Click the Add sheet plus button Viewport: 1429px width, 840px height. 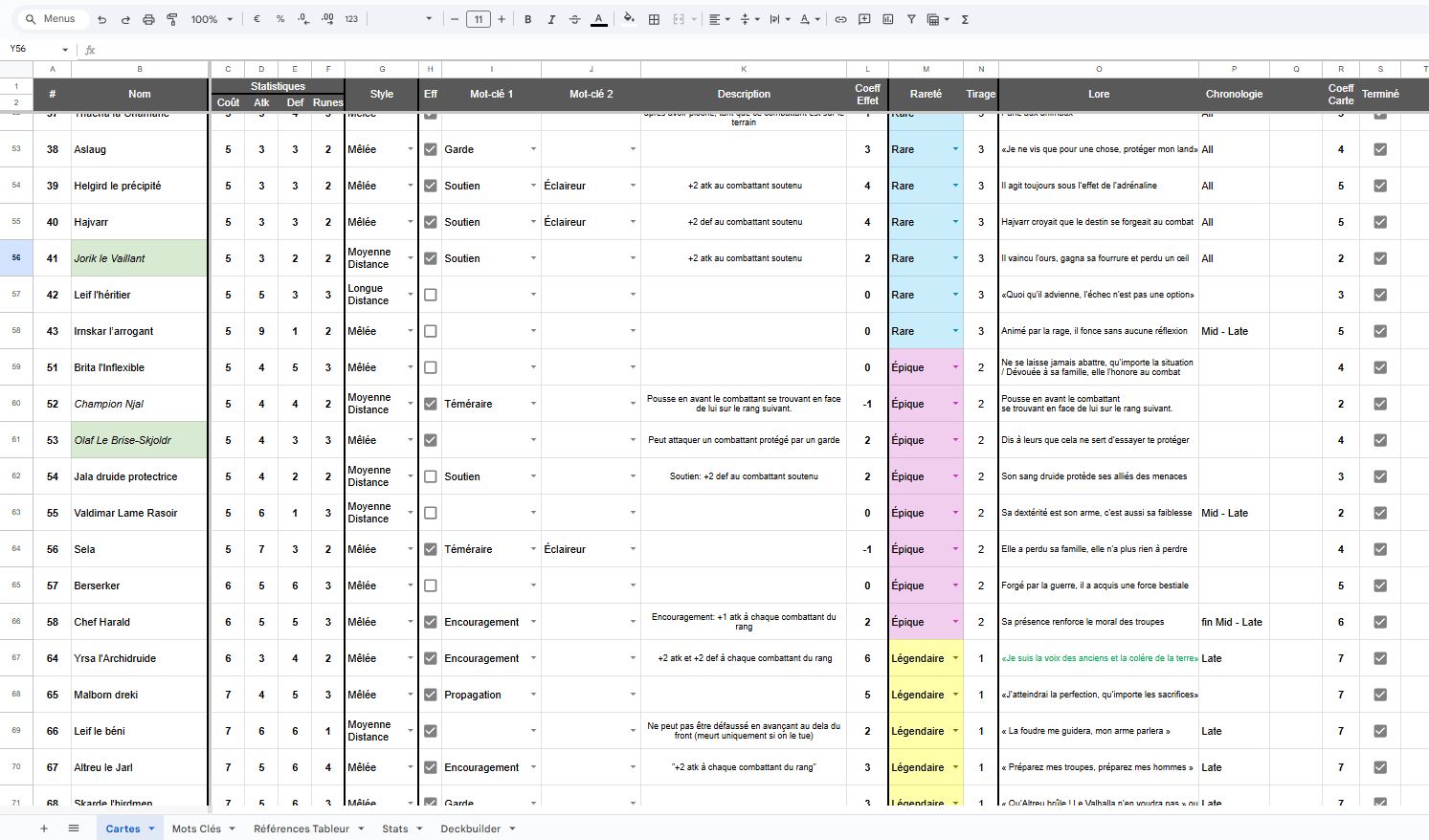[x=44, y=829]
